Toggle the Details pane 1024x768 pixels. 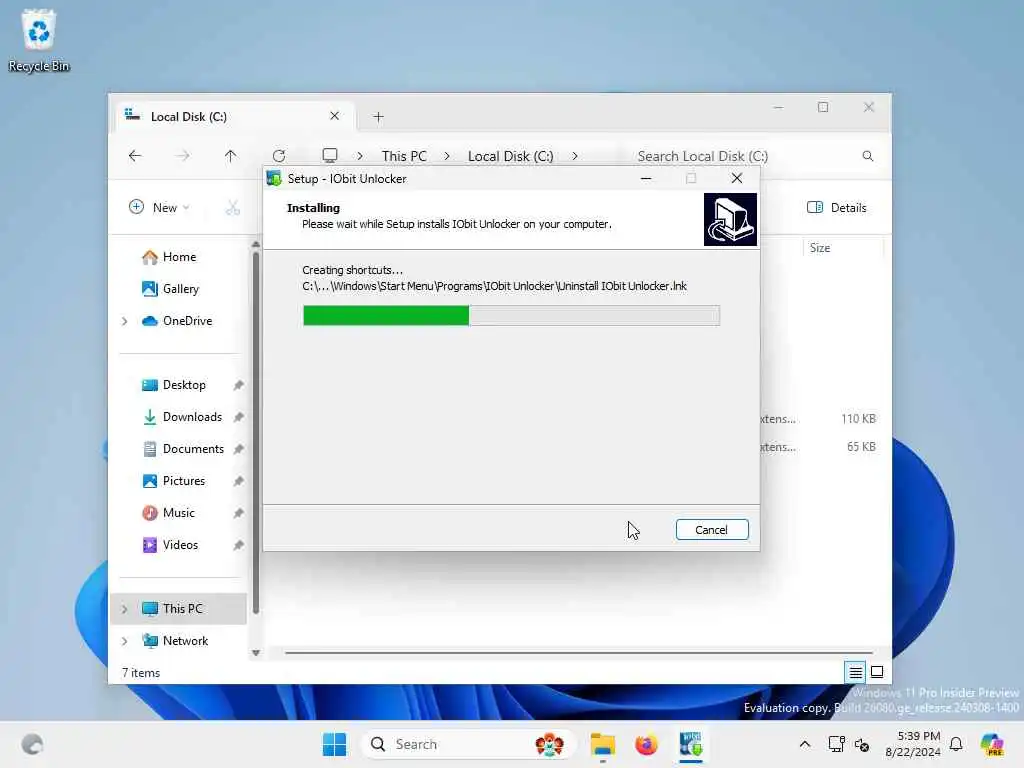pos(837,208)
